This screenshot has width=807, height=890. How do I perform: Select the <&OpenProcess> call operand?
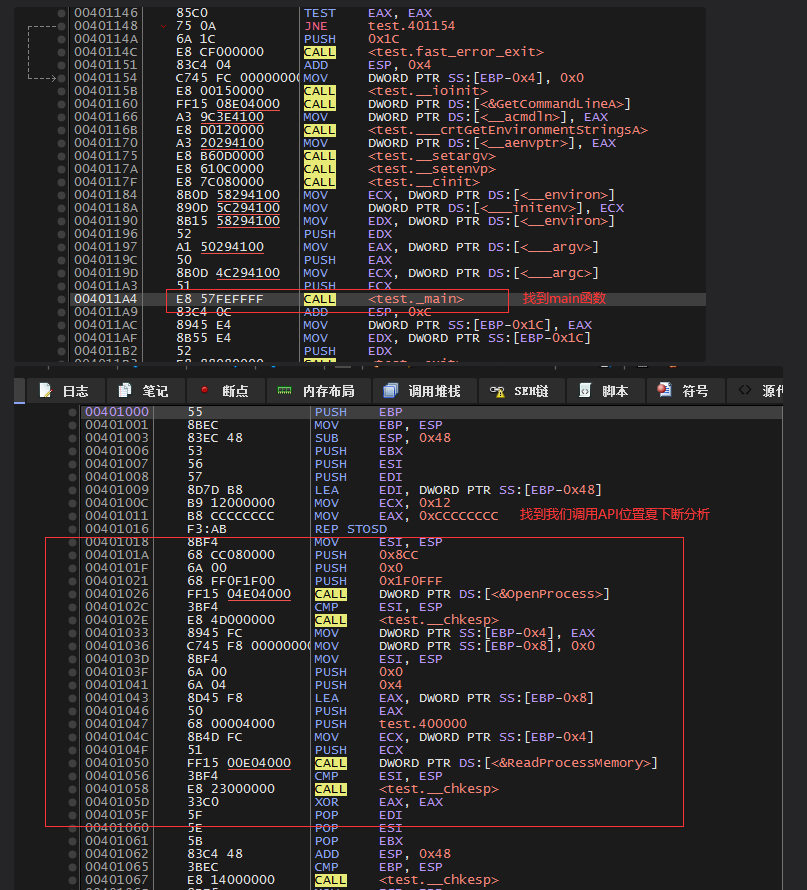(x=547, y=594)
